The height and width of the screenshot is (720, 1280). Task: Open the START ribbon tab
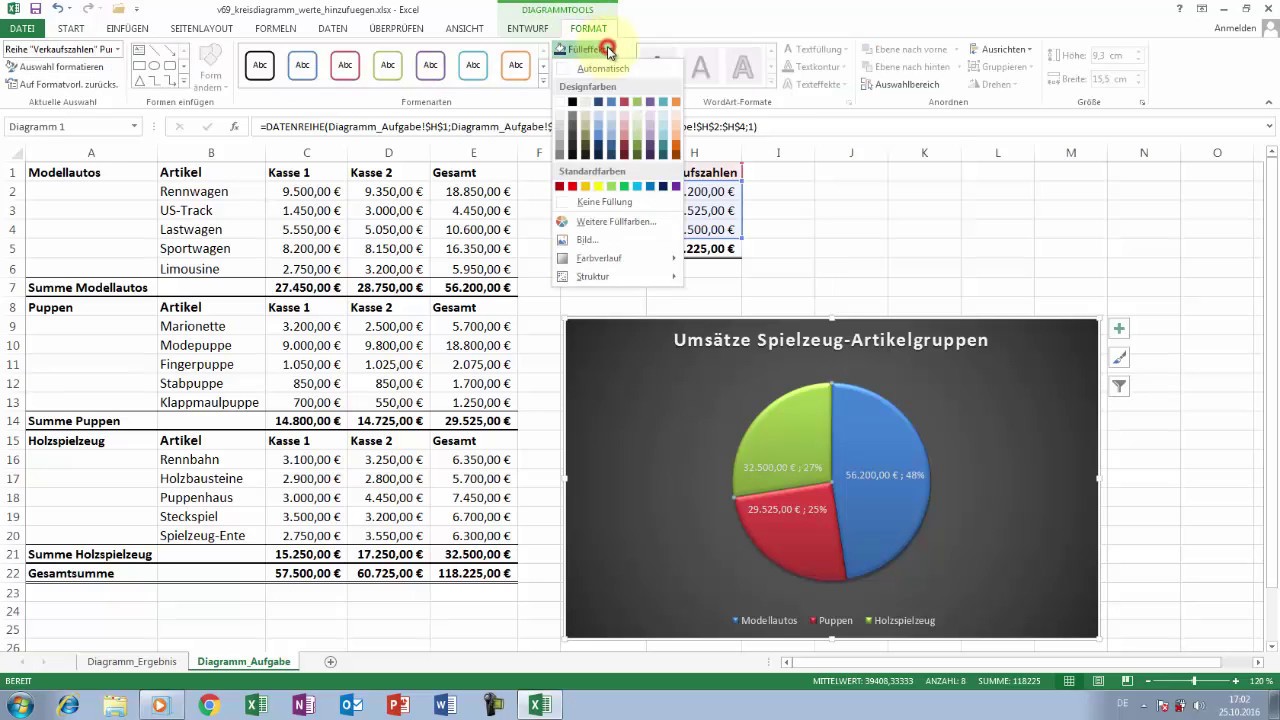[71, 29]
